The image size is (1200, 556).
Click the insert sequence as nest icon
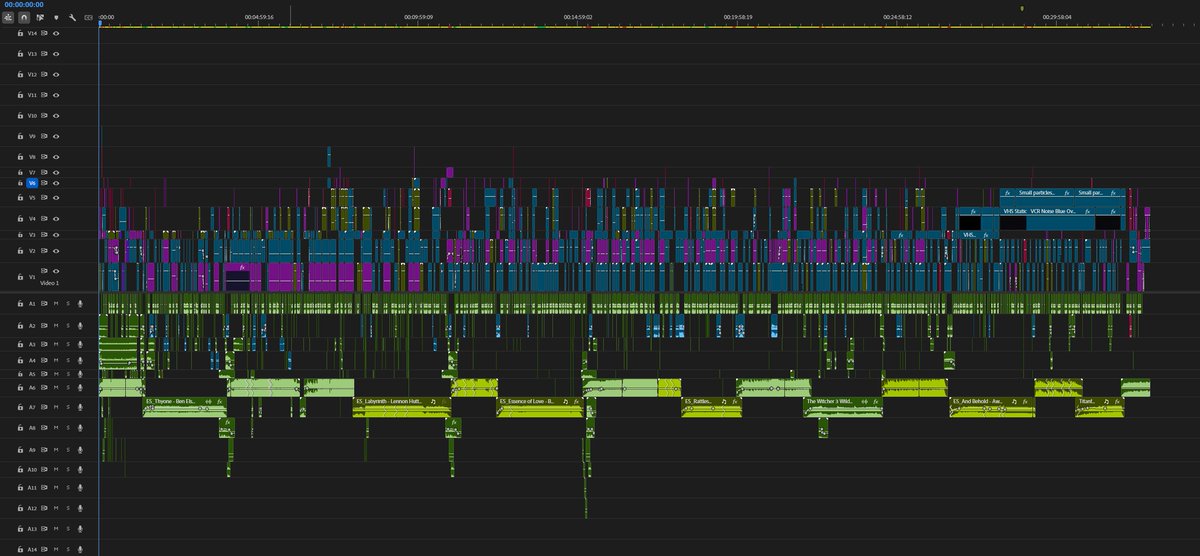point(7,17)
